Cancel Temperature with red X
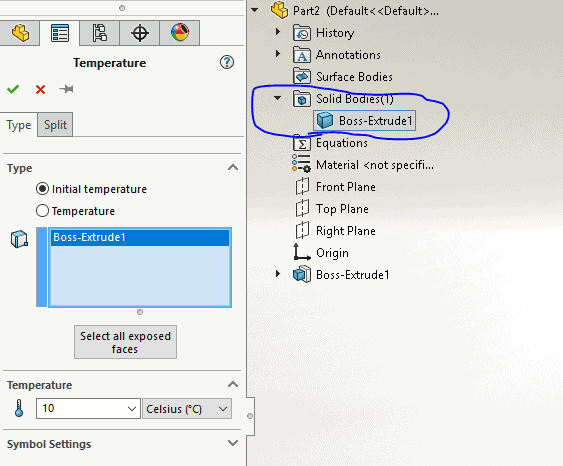563x466 pixels. point(40,89)
